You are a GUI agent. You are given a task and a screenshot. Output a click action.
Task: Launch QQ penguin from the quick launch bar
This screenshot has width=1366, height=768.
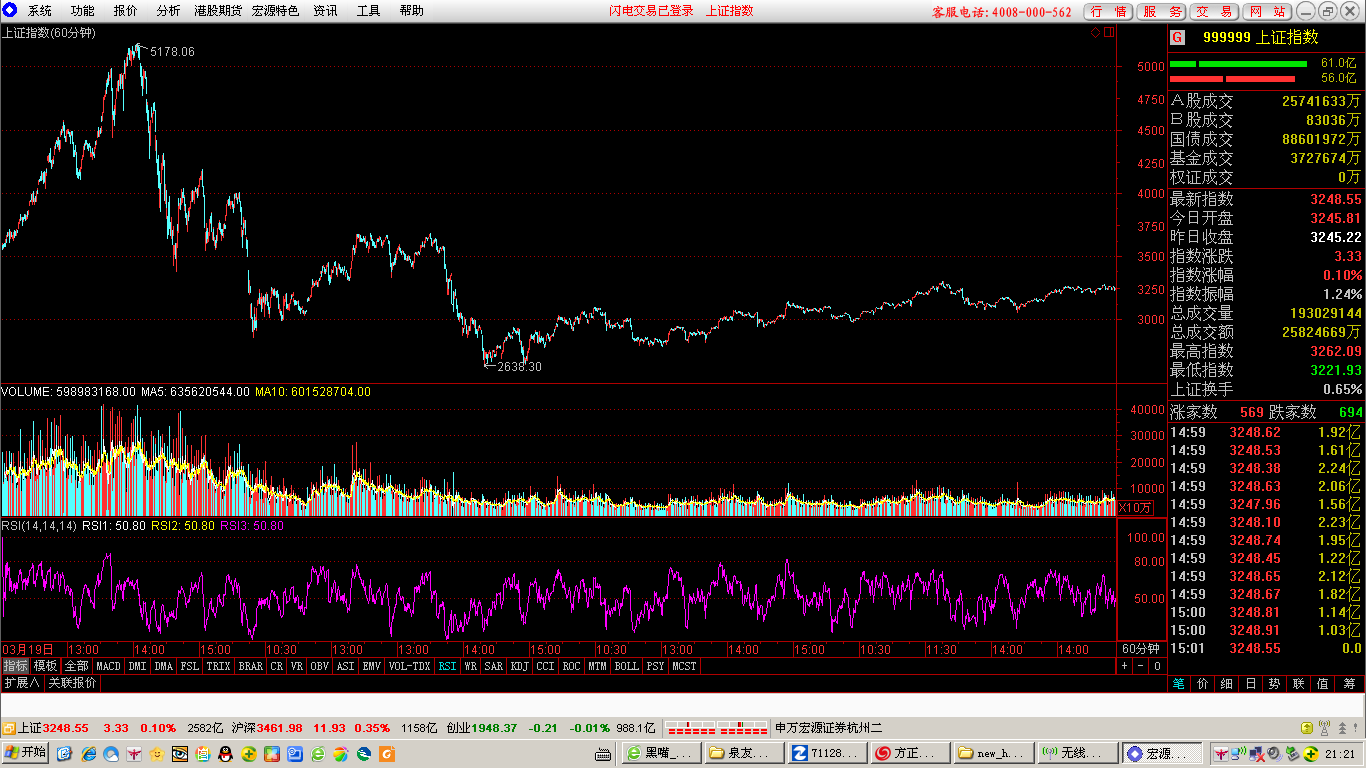(x=226, y=753)
